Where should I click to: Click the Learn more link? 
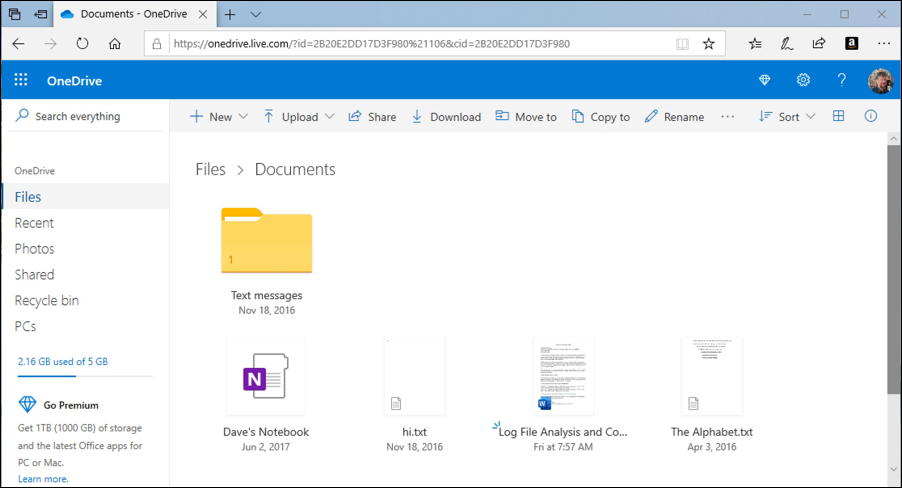[43, 479]
